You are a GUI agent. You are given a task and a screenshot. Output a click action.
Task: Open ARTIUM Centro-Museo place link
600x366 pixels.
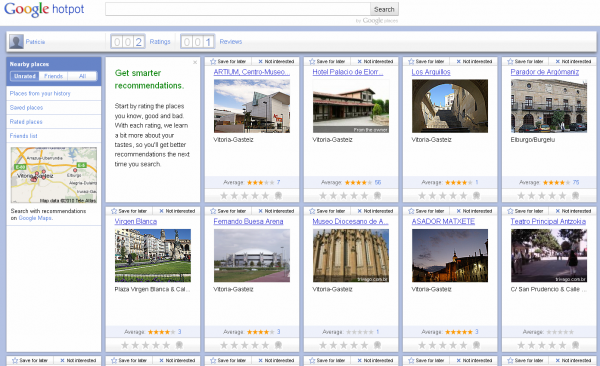[252, 72]
